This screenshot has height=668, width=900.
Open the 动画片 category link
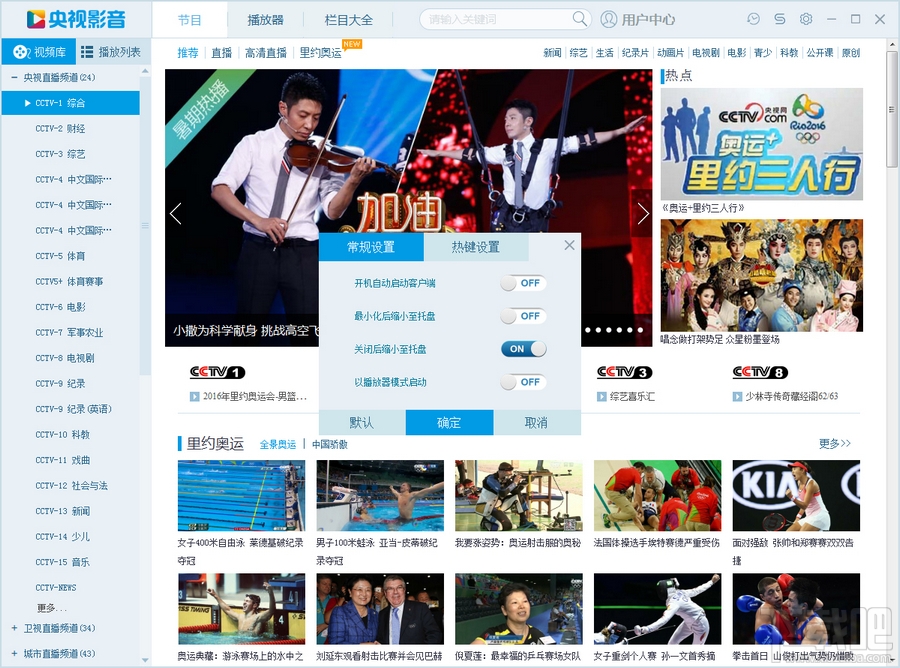coord(670,53)
